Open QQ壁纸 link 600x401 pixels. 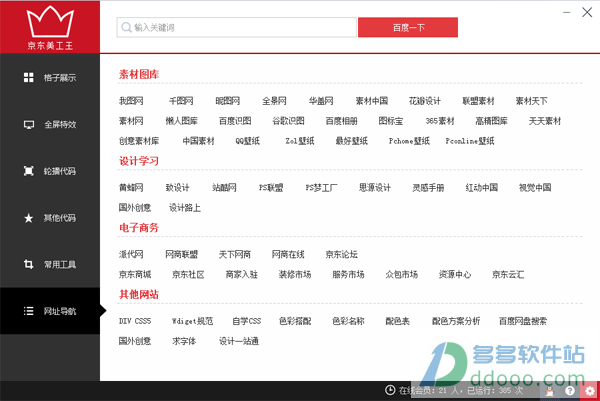pyautogui.click(x=248, y=141)
